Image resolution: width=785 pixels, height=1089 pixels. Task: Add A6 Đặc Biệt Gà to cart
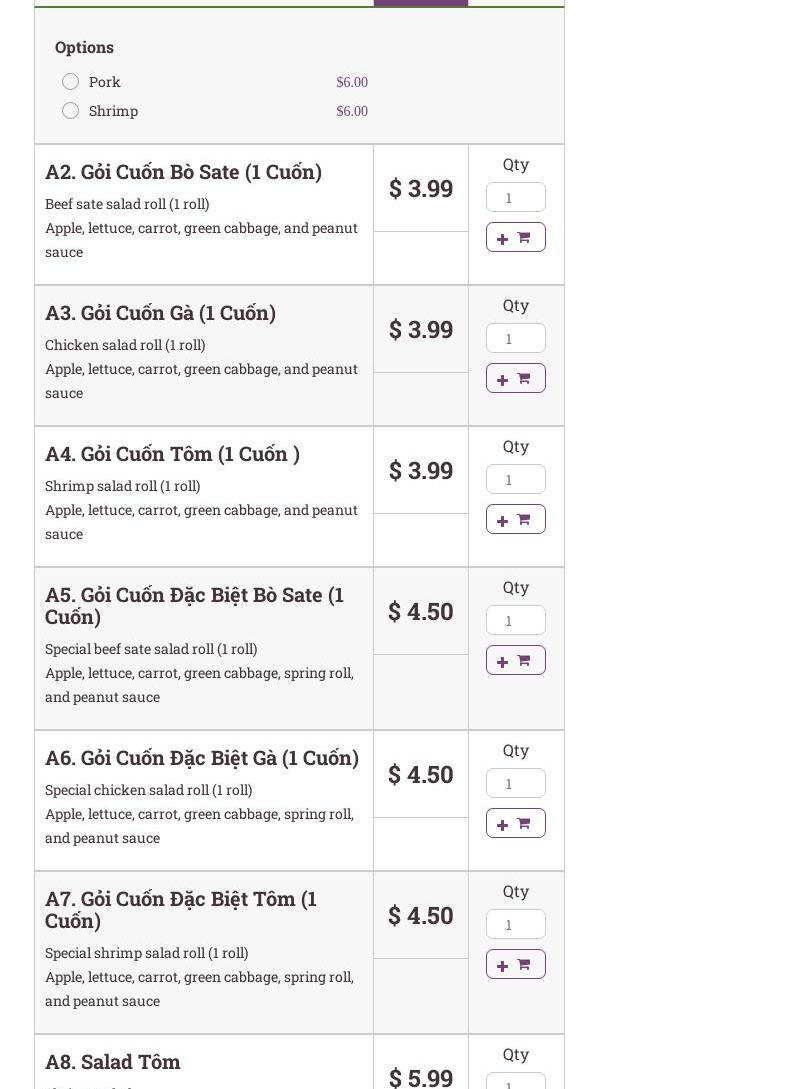pyautogui.click(x=515, y=823)
